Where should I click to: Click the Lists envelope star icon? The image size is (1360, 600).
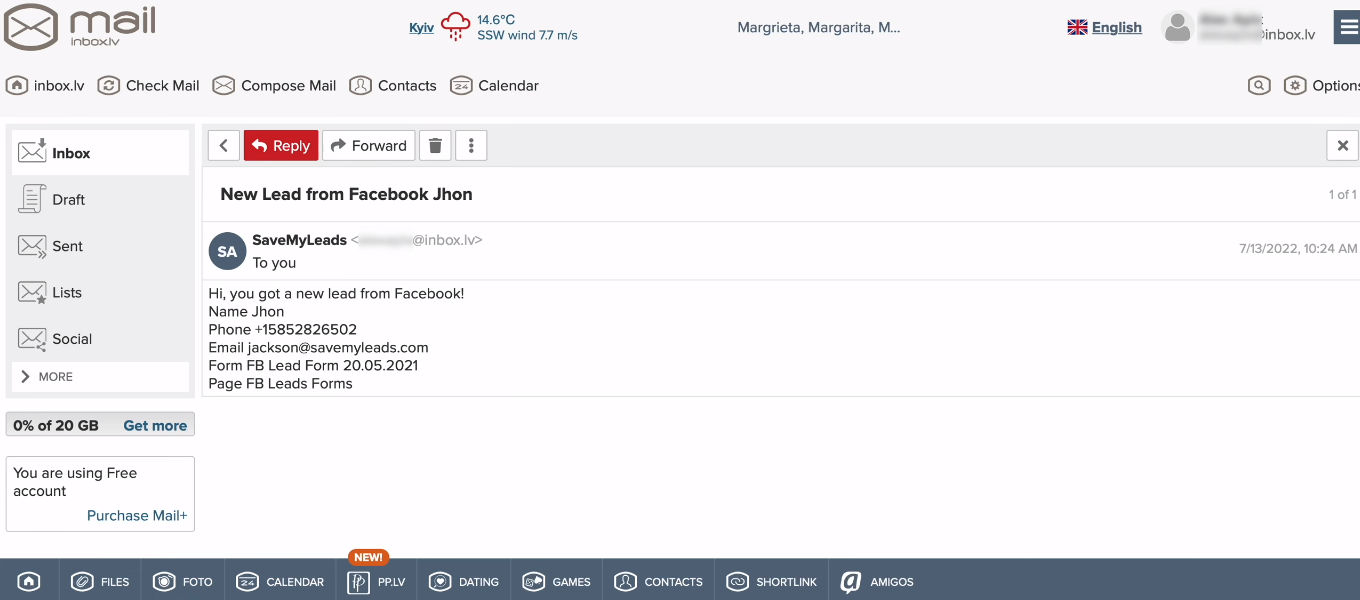point(33,292)
